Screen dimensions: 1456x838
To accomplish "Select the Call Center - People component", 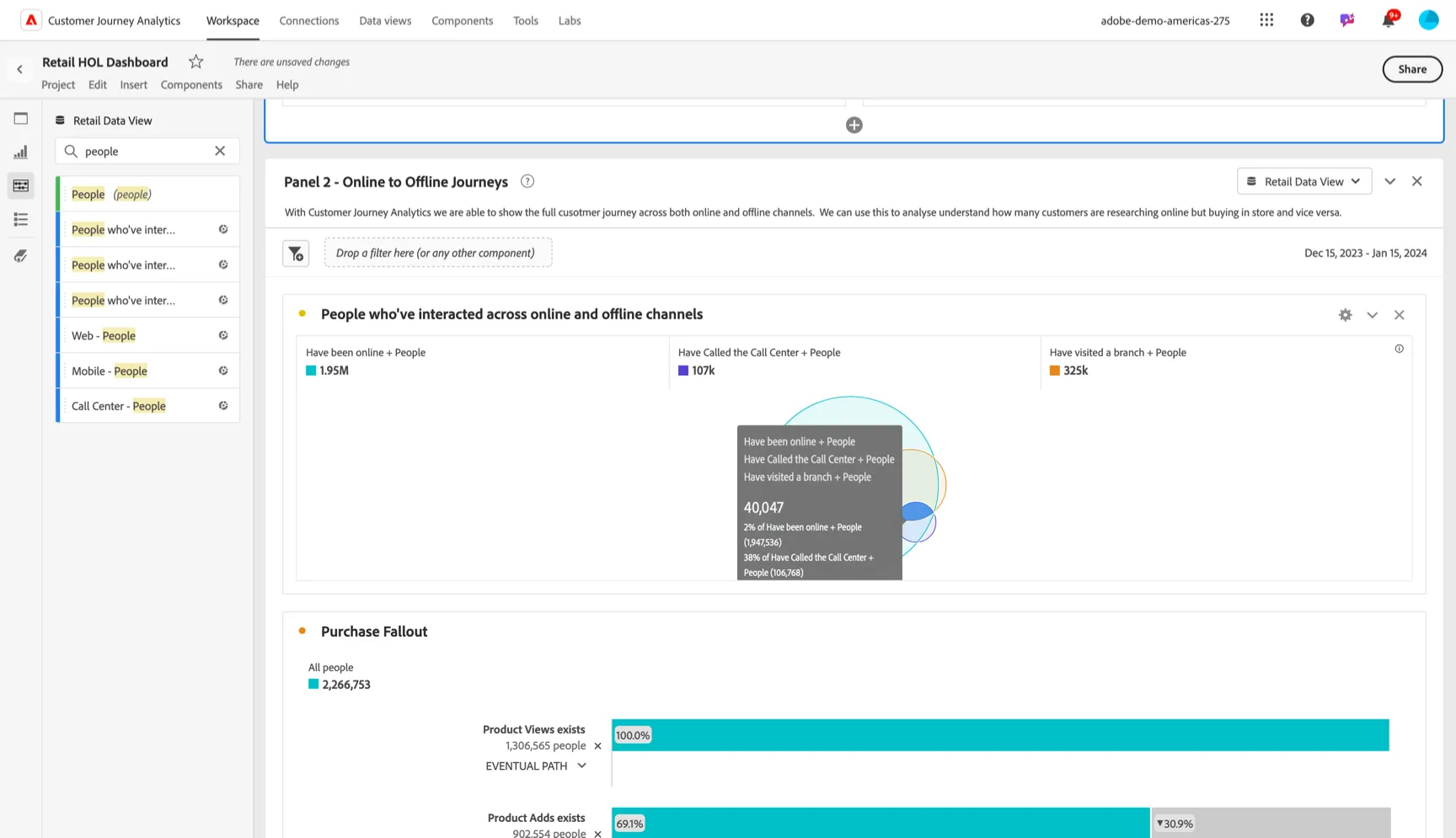I will coord(148,406).
